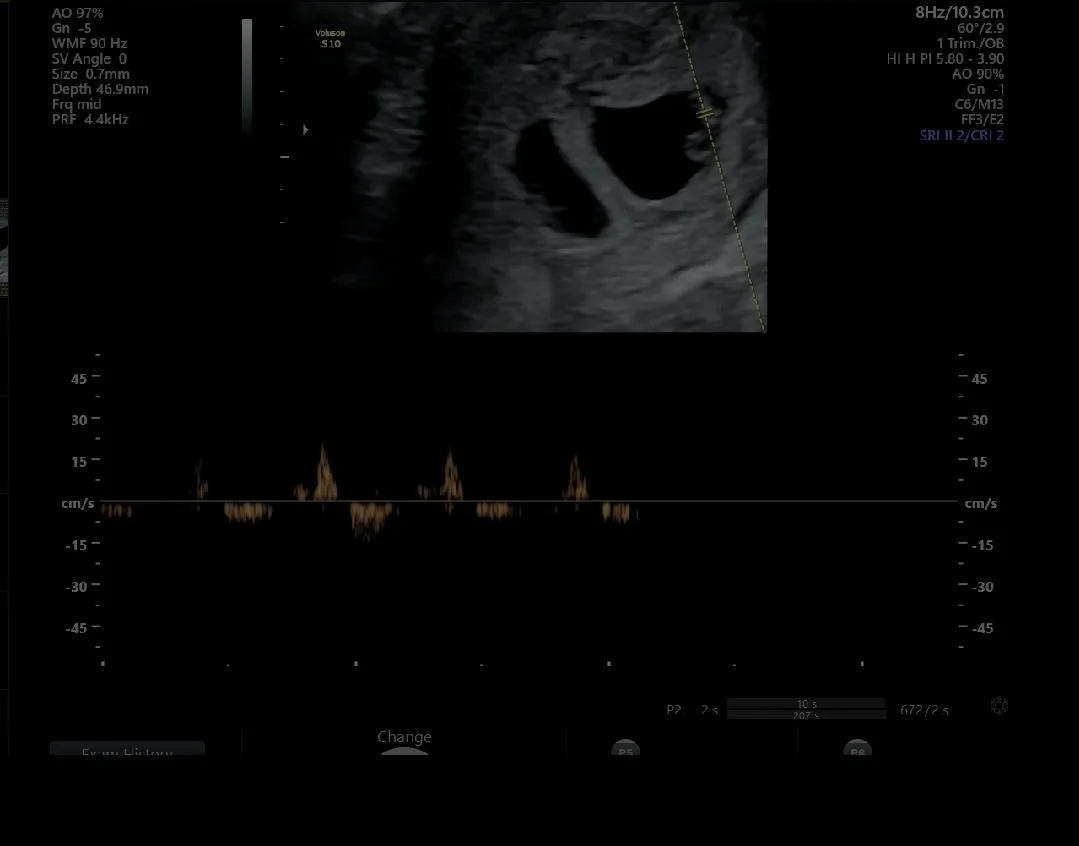Open the Exam History button
Image resolution: width=1079 pixels, height=846 pixels.
pyautogui.click(x=127, y=748)
